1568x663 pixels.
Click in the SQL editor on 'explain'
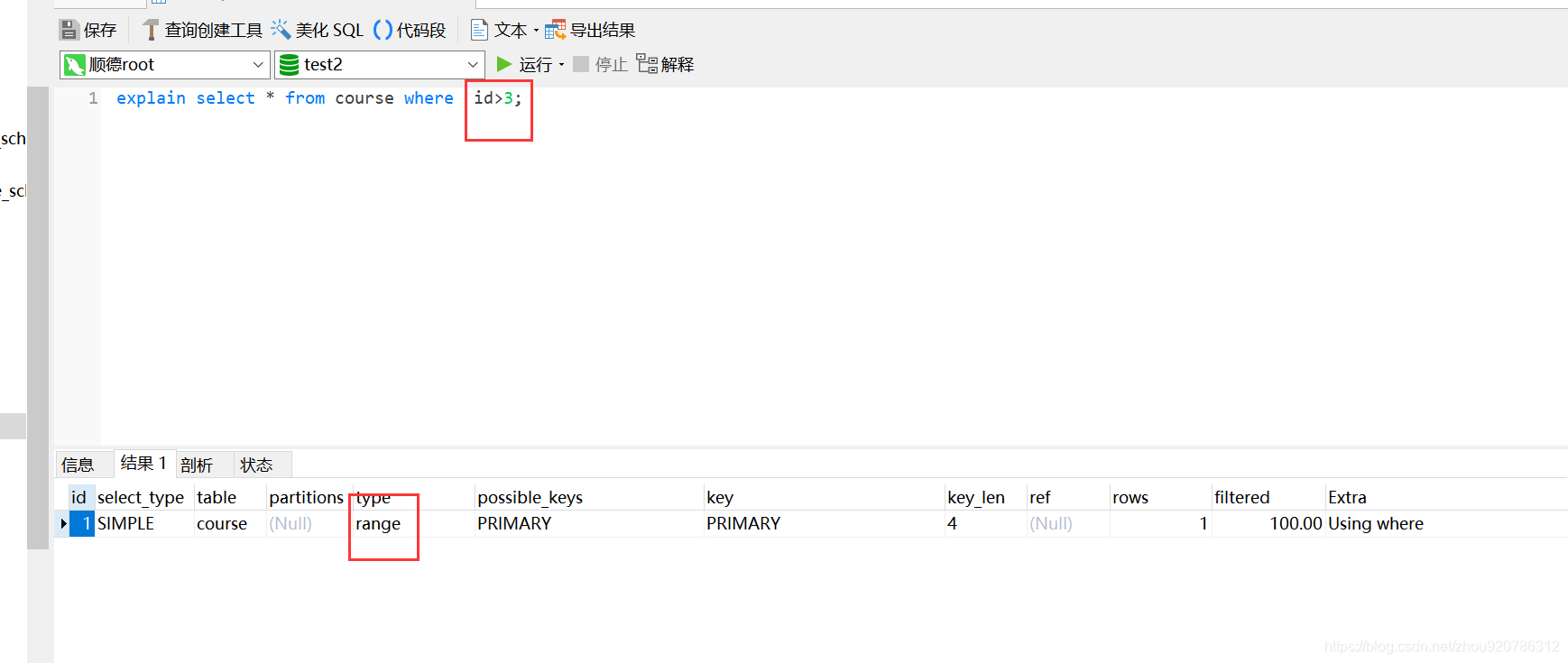point(151,98)
